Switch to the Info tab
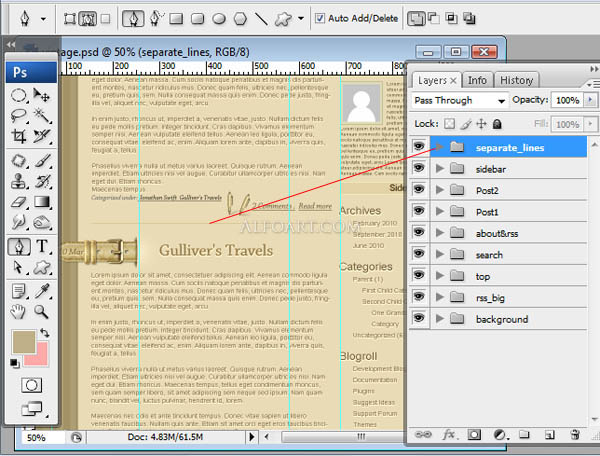 point(477,80)
